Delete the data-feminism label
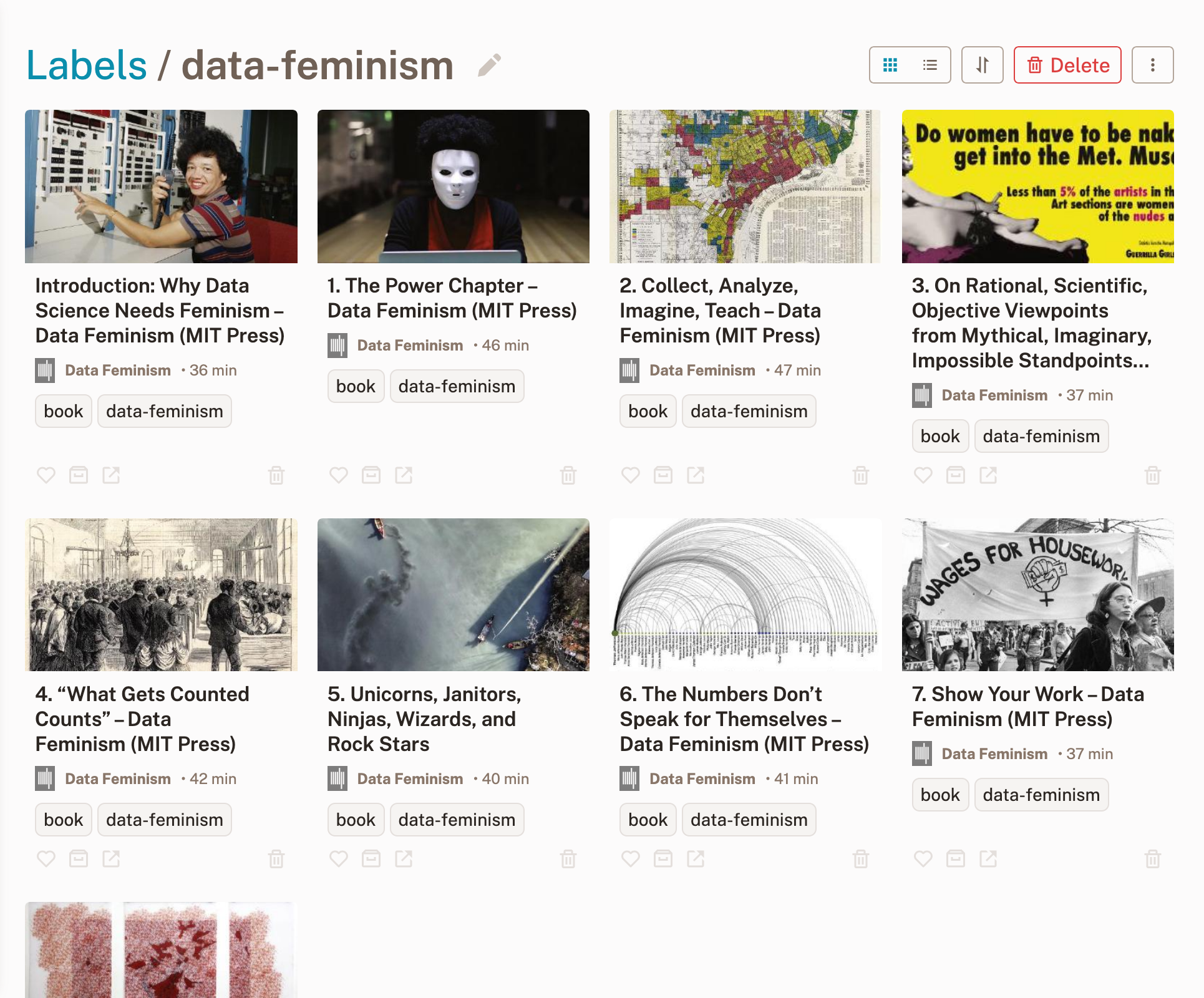This screenshot has width=1204, height=998. click(1067, 65)
